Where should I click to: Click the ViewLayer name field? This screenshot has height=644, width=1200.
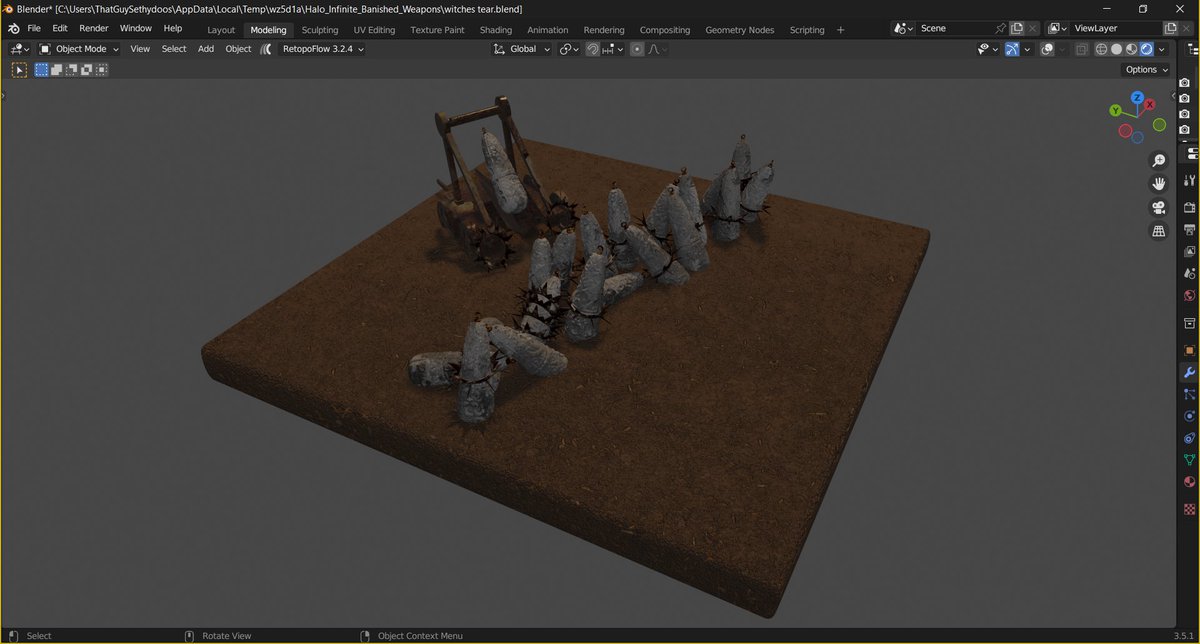pyautogui.click(x=1118, y=29)
